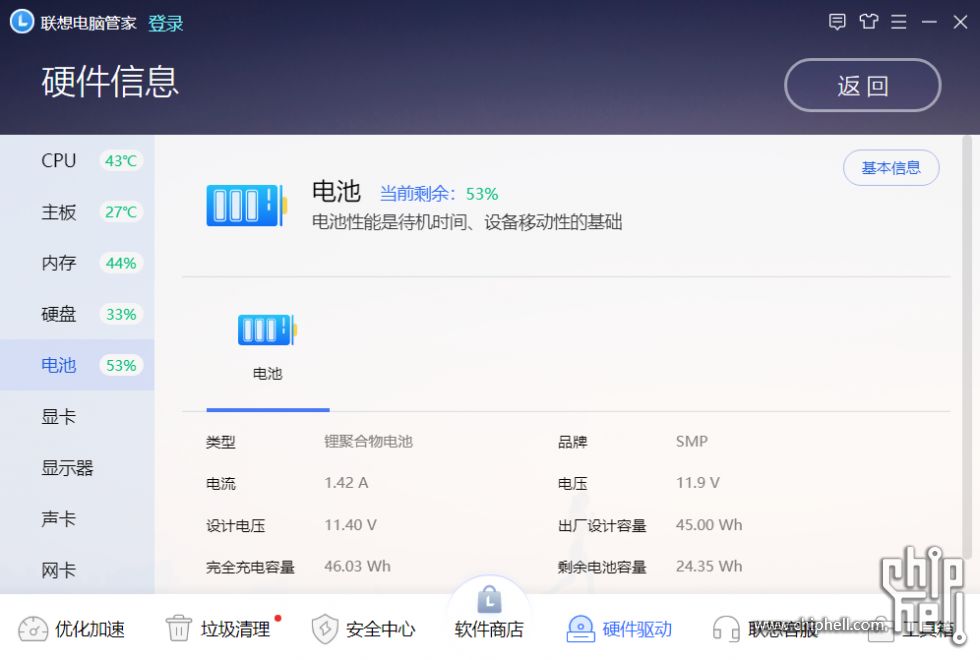Click the 基本信息 button
The image size is (980, 660).
coord(891,168)
